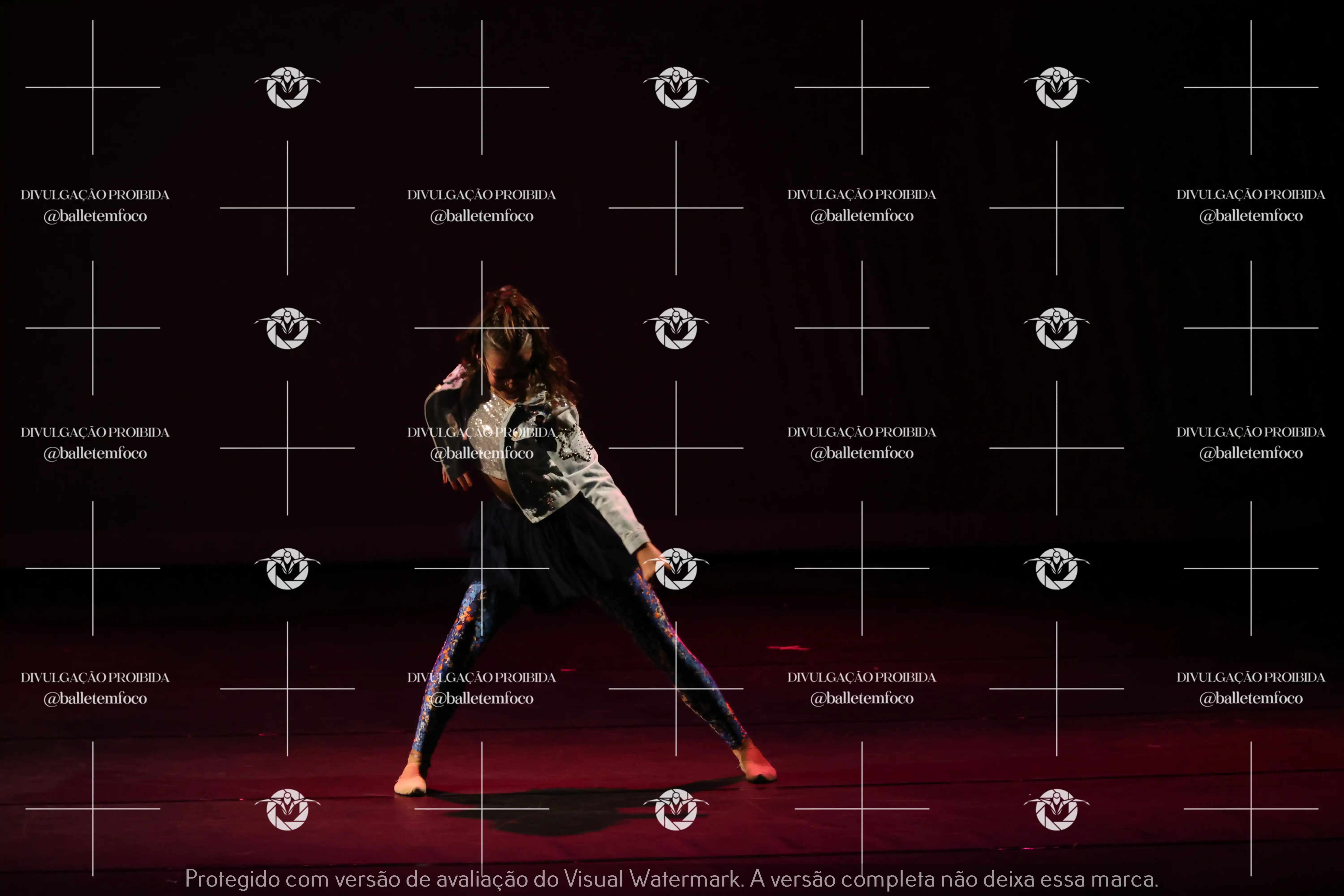Click the top-right camera shutter logo watermark
Viewport: 1344px width, 896px height.
1057,87
